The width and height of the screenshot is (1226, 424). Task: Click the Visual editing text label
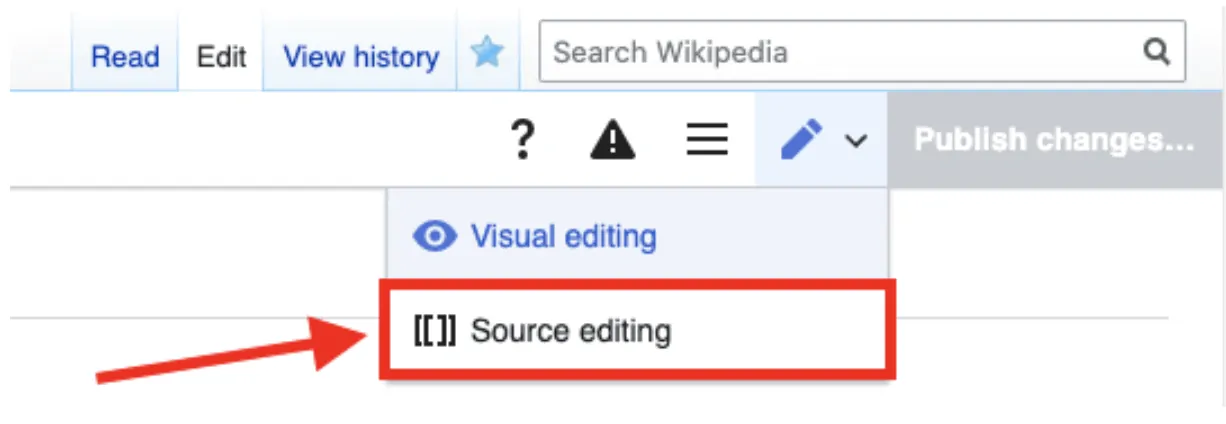563,237
